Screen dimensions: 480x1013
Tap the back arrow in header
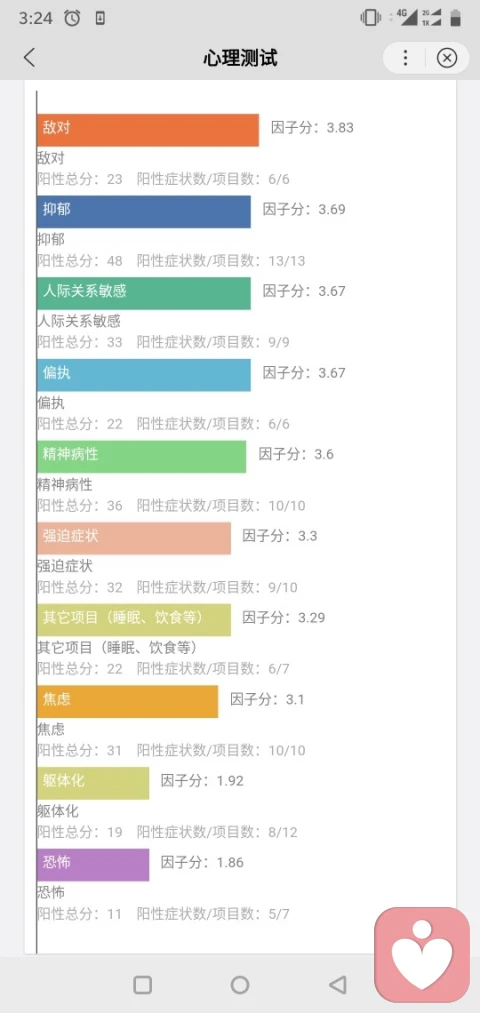tap(29, 57)
